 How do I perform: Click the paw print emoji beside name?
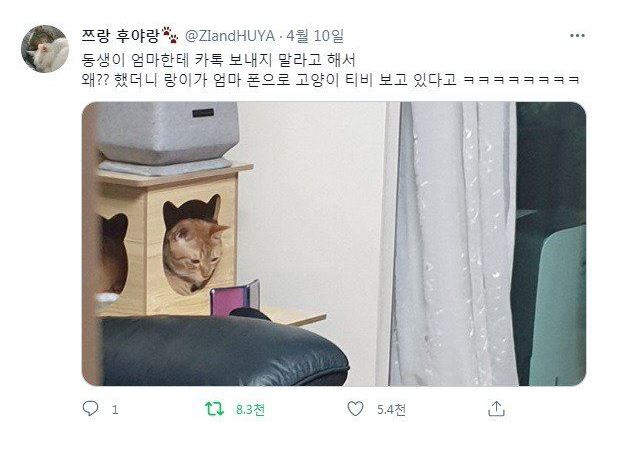click(x=170, y=35)
